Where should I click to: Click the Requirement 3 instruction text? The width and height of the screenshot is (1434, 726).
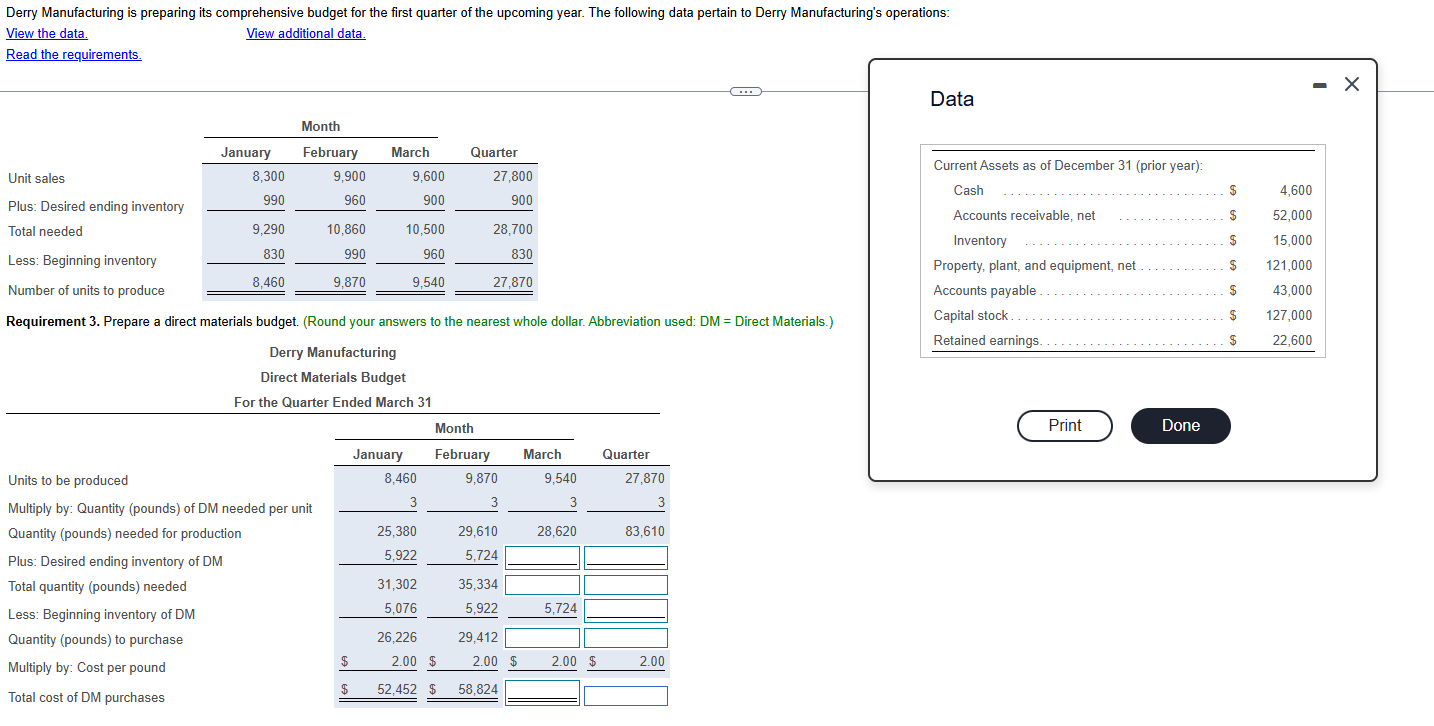click(x=420, y=322)
